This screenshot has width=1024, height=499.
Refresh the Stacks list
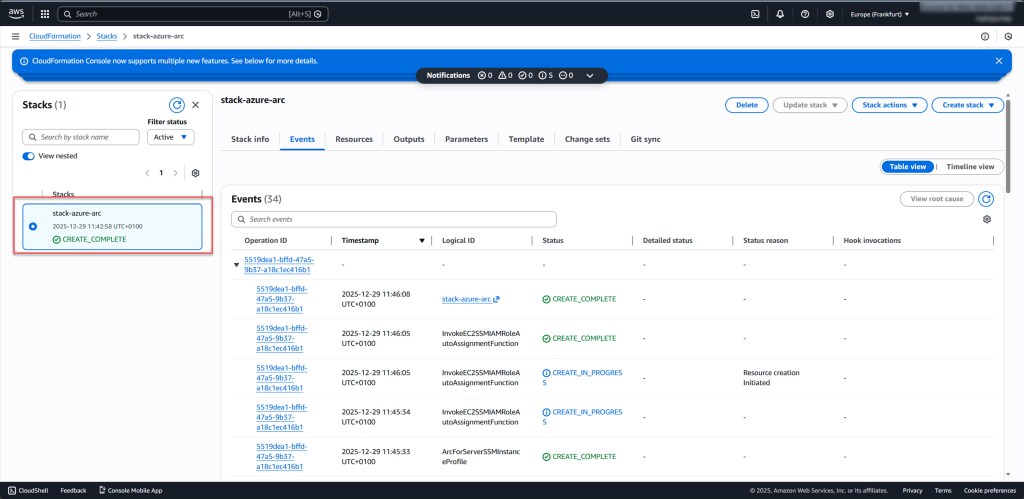[x=177, y=104]
